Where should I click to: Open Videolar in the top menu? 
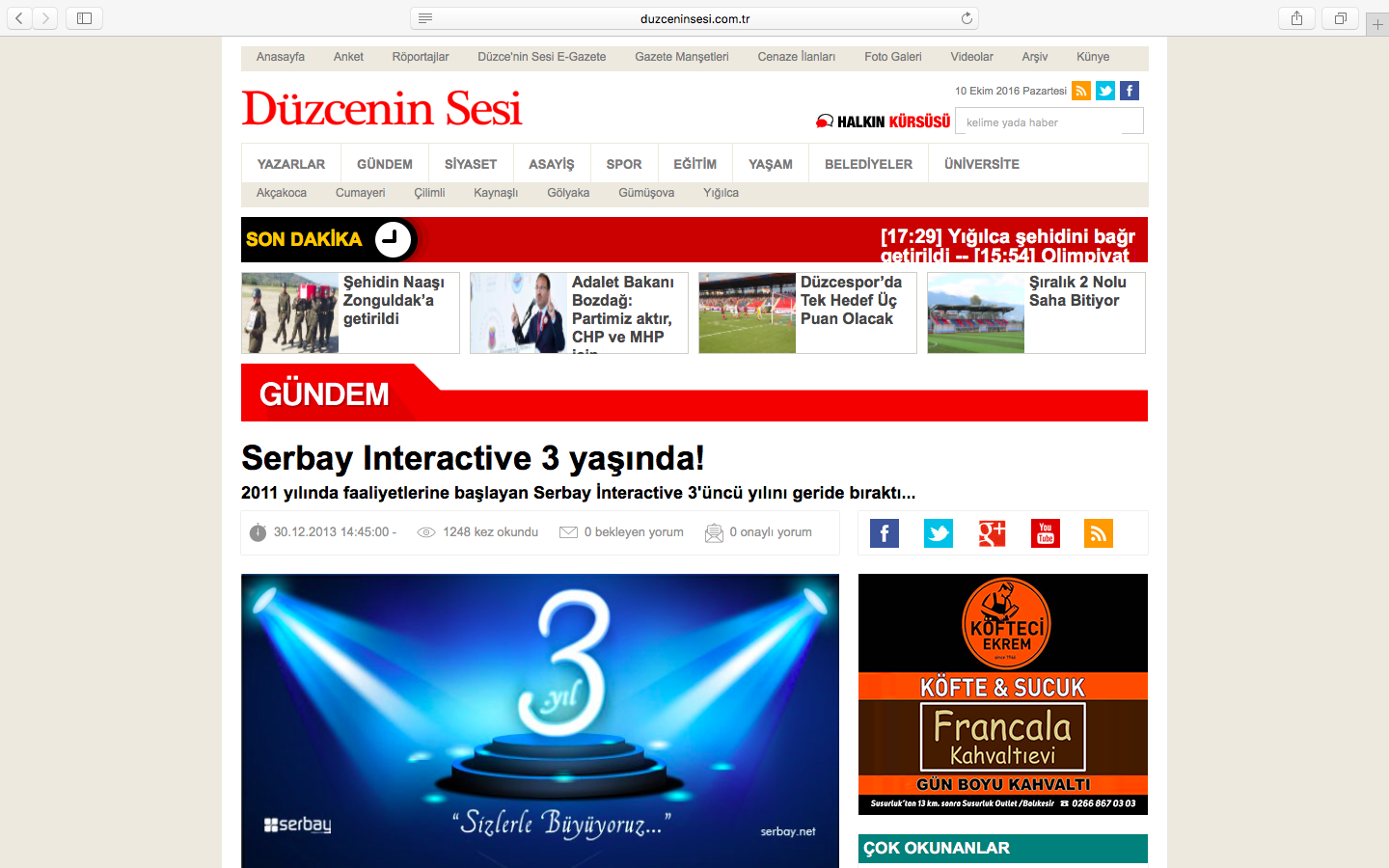pyautogui.click(x=972, y=57)
